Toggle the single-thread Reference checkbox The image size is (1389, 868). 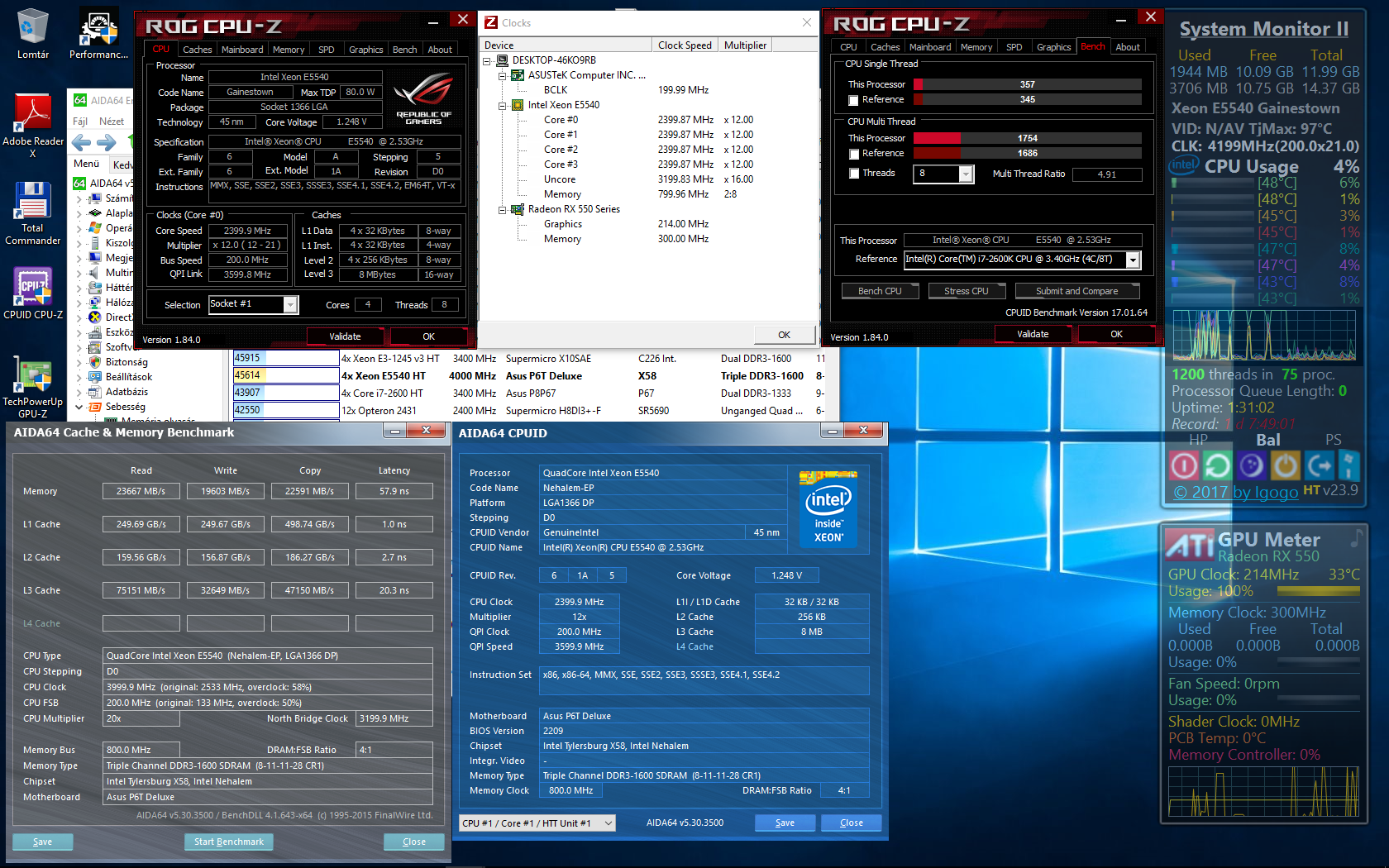point(853,100)
